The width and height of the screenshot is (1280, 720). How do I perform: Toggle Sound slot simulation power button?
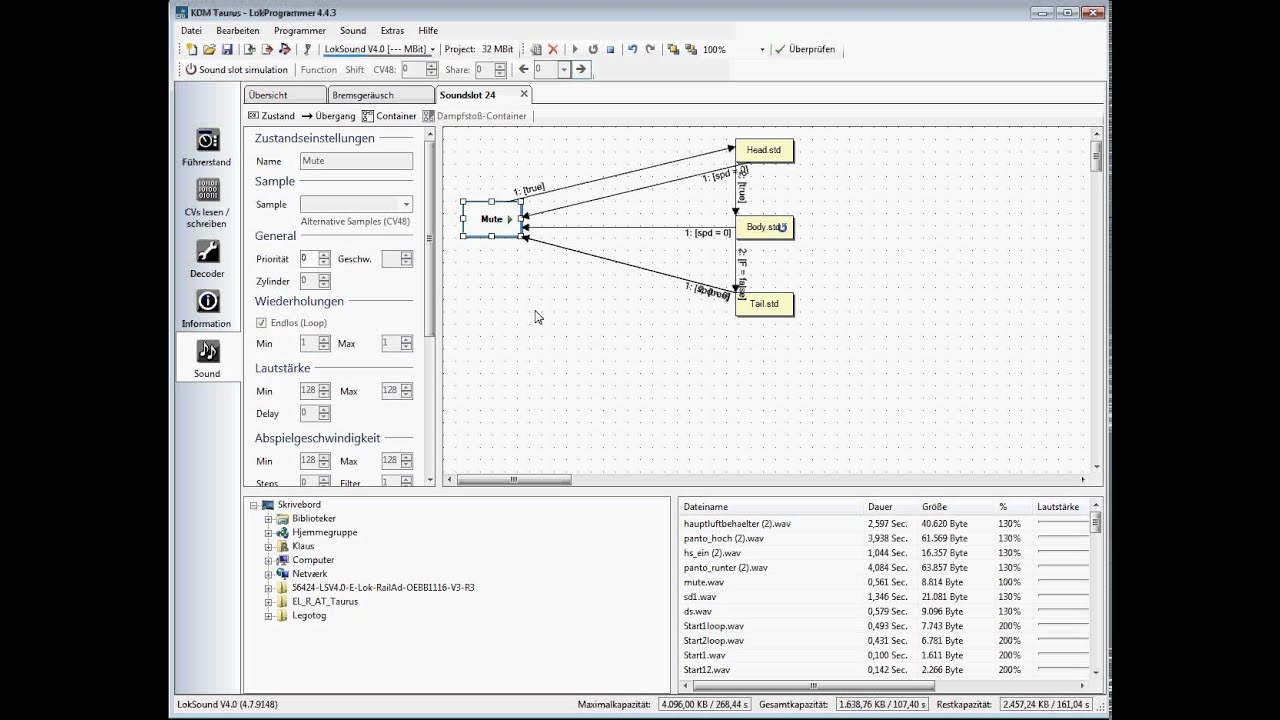191,70
